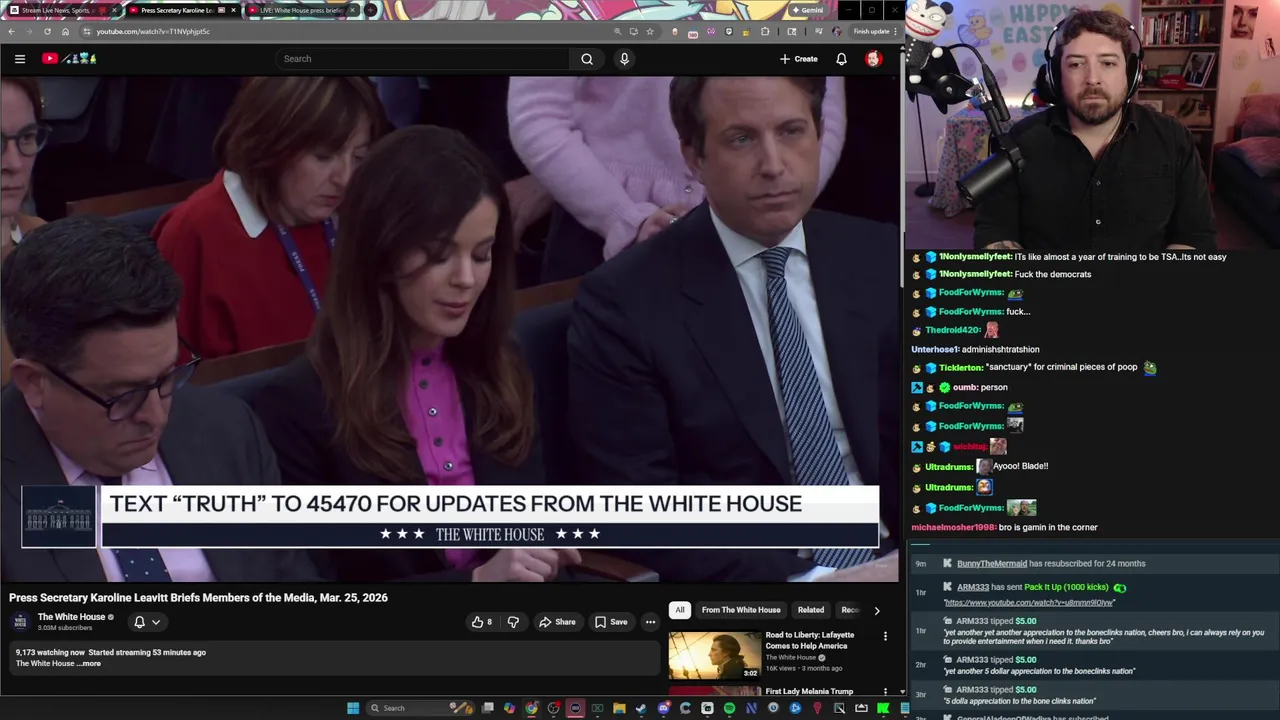Open Windows Start menu
The image size is (1280, 720).
coord(353,708)
